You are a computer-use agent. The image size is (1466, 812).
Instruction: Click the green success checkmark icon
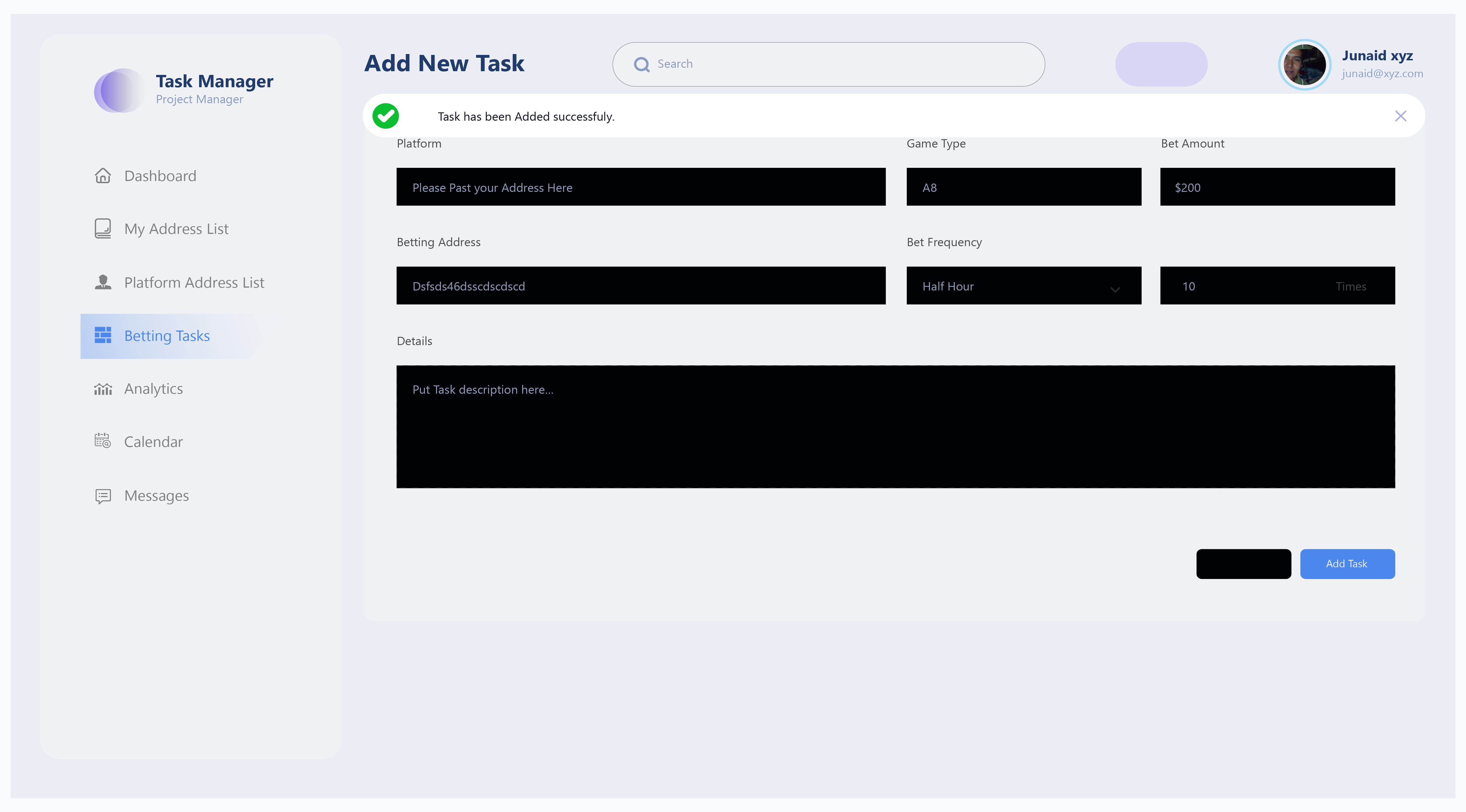385,116
